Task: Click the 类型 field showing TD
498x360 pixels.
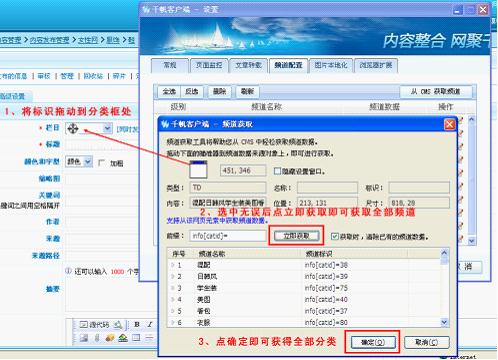Action: [228, 187]
